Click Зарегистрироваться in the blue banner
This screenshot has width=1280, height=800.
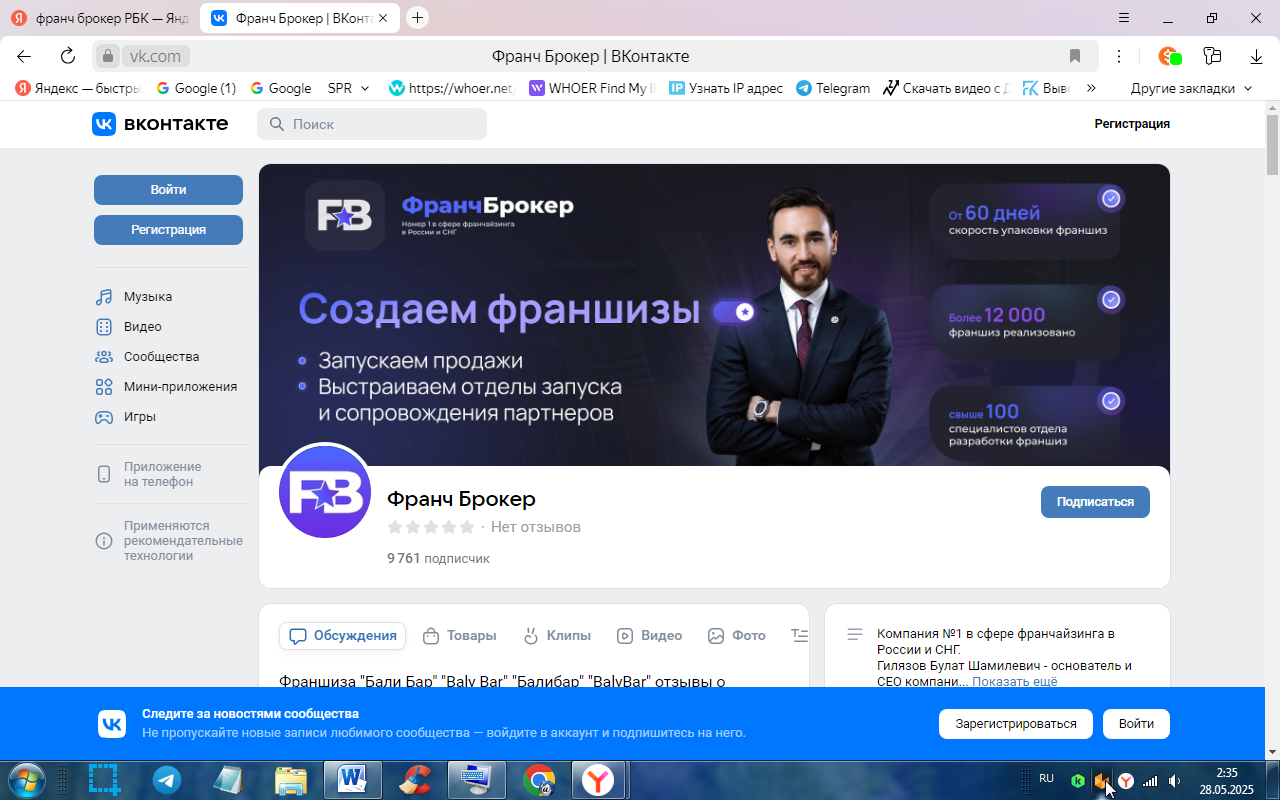click(x=1015, y=724)
